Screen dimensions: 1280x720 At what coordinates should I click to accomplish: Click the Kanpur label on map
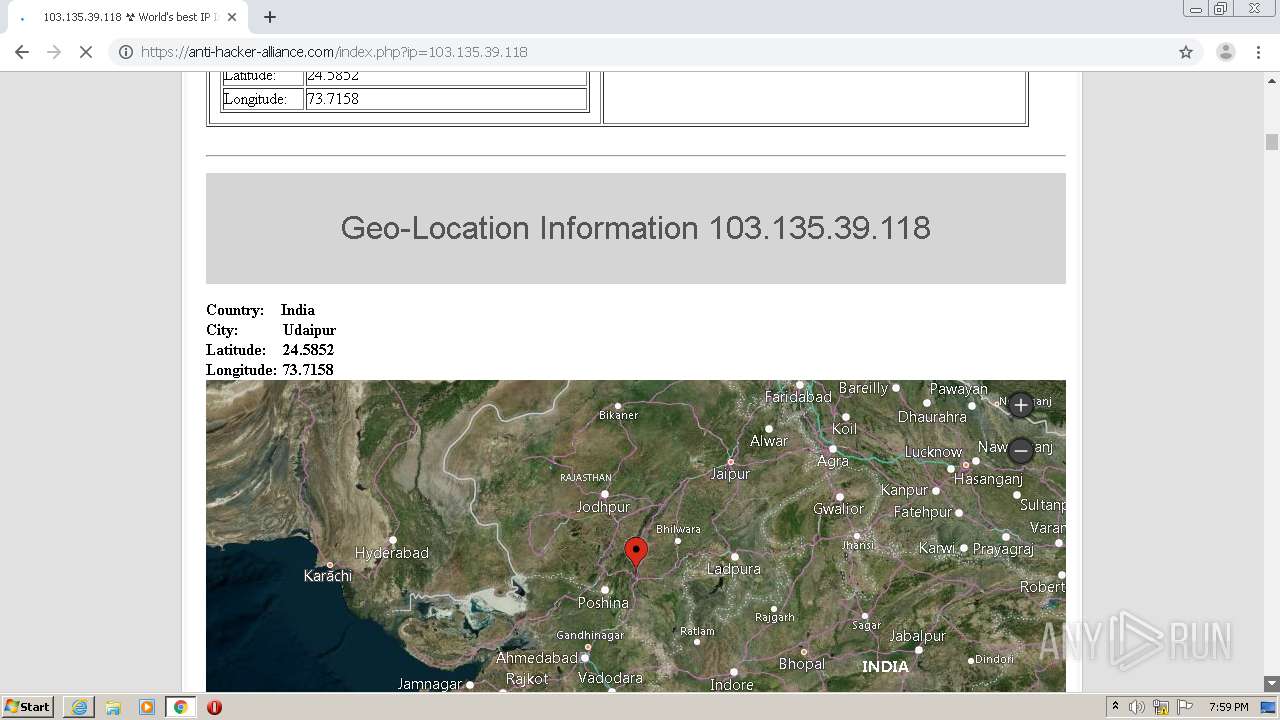(904, 490)
